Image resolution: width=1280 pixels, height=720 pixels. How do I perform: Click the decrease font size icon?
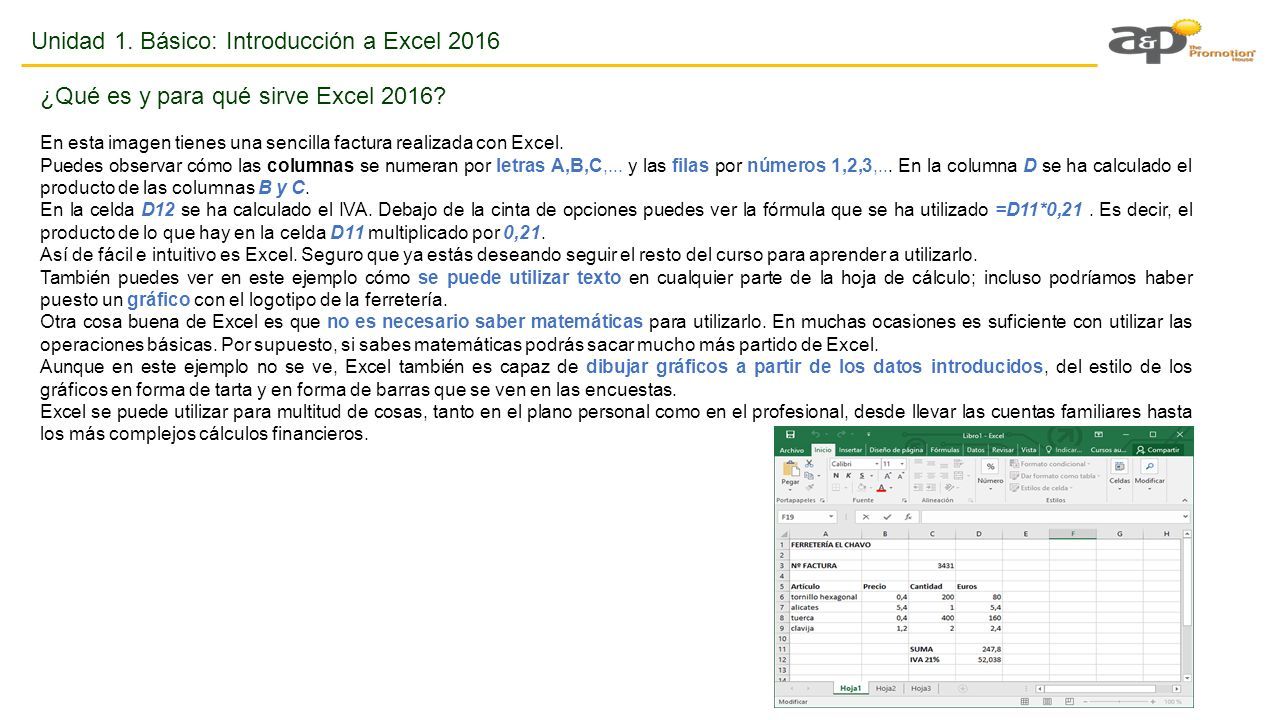(901, 476)
